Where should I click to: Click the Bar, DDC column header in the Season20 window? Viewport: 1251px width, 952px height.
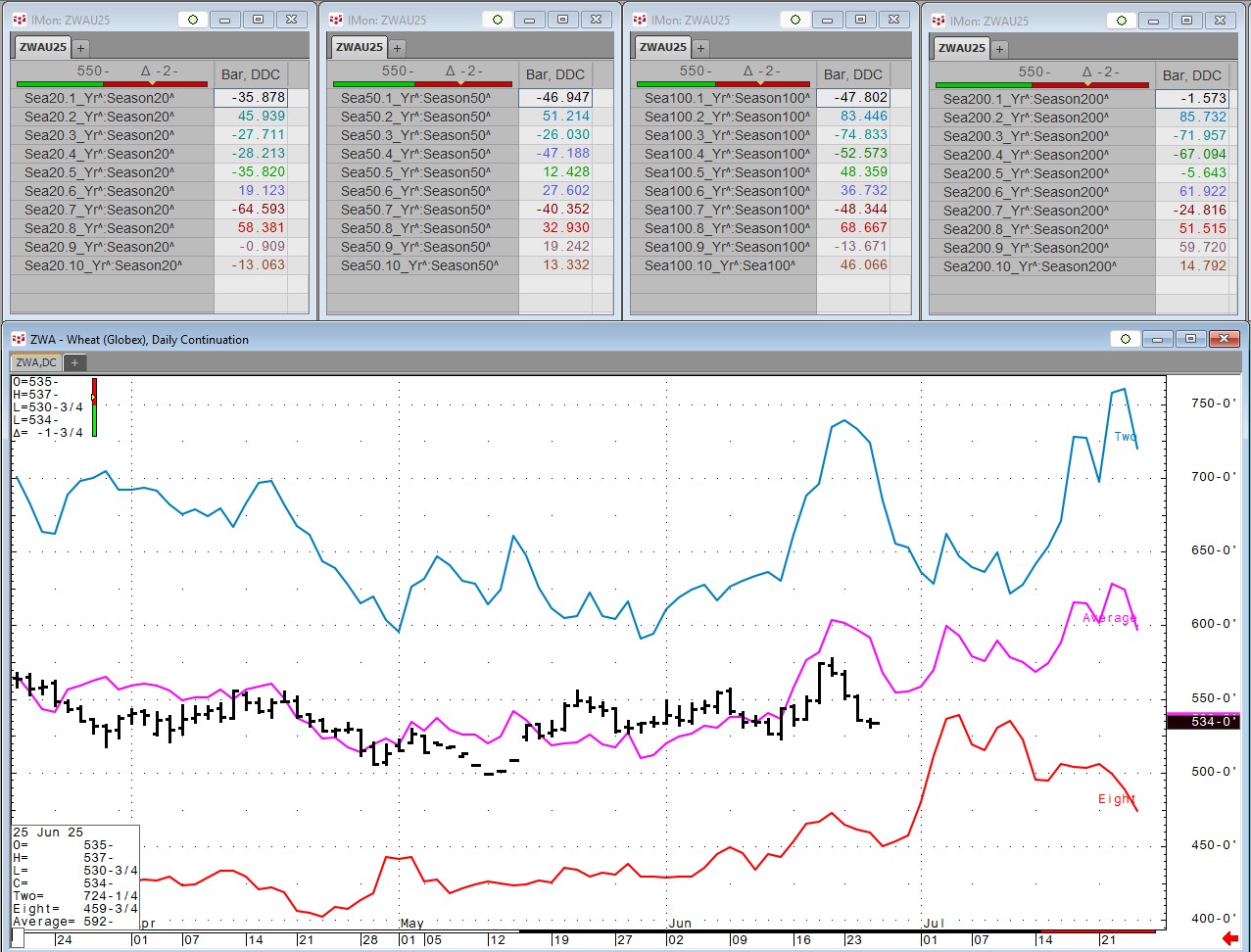[x=251, y=74]
